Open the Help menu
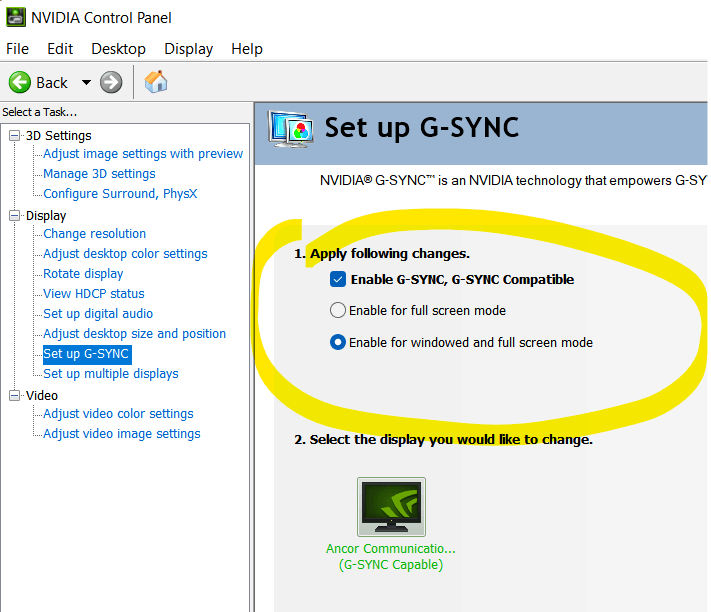The width and height of the screenshot is (711, 612). [x=247, y=49]
